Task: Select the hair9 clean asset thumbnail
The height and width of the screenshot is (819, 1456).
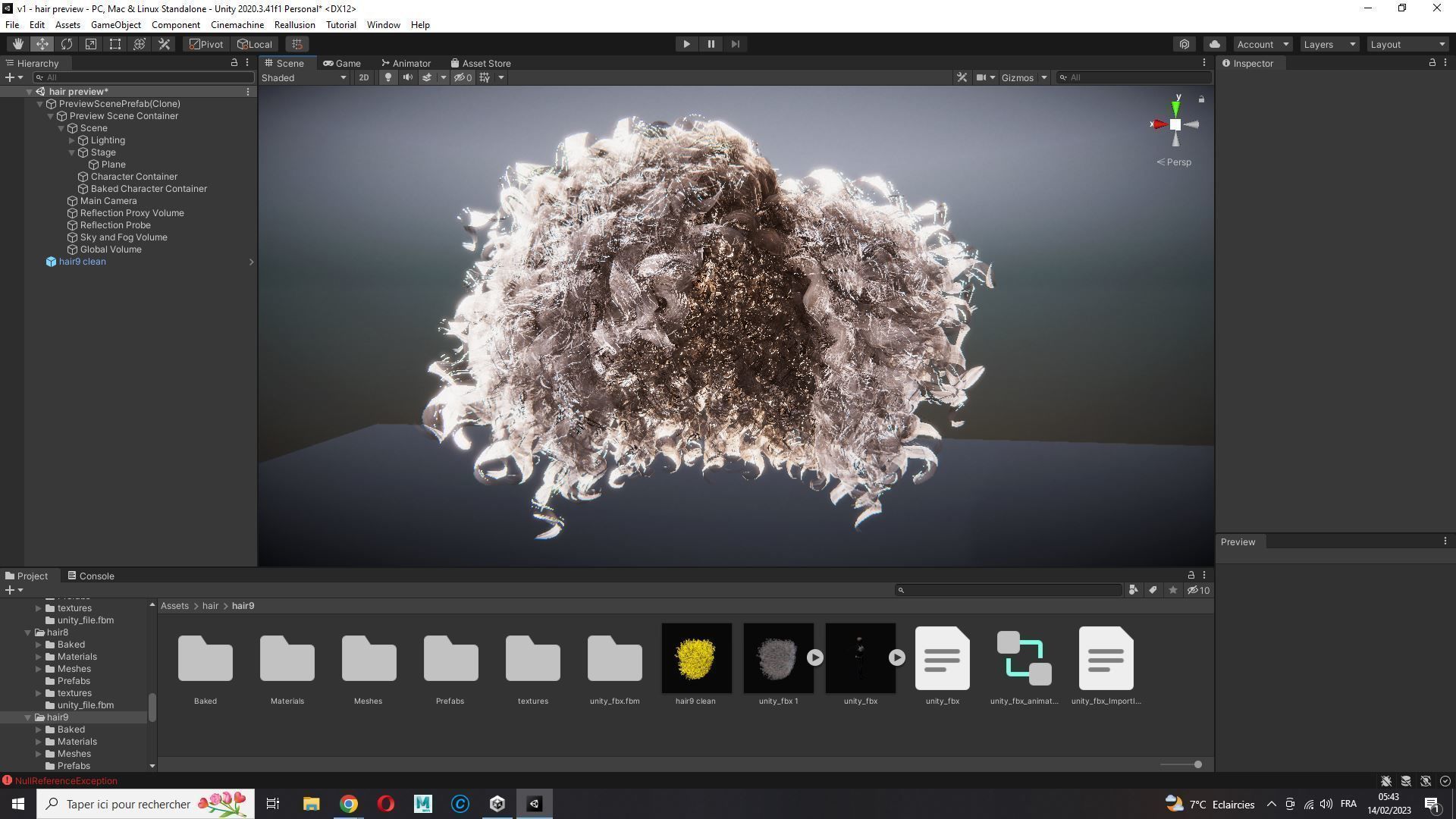Action: tap(696, 658)
